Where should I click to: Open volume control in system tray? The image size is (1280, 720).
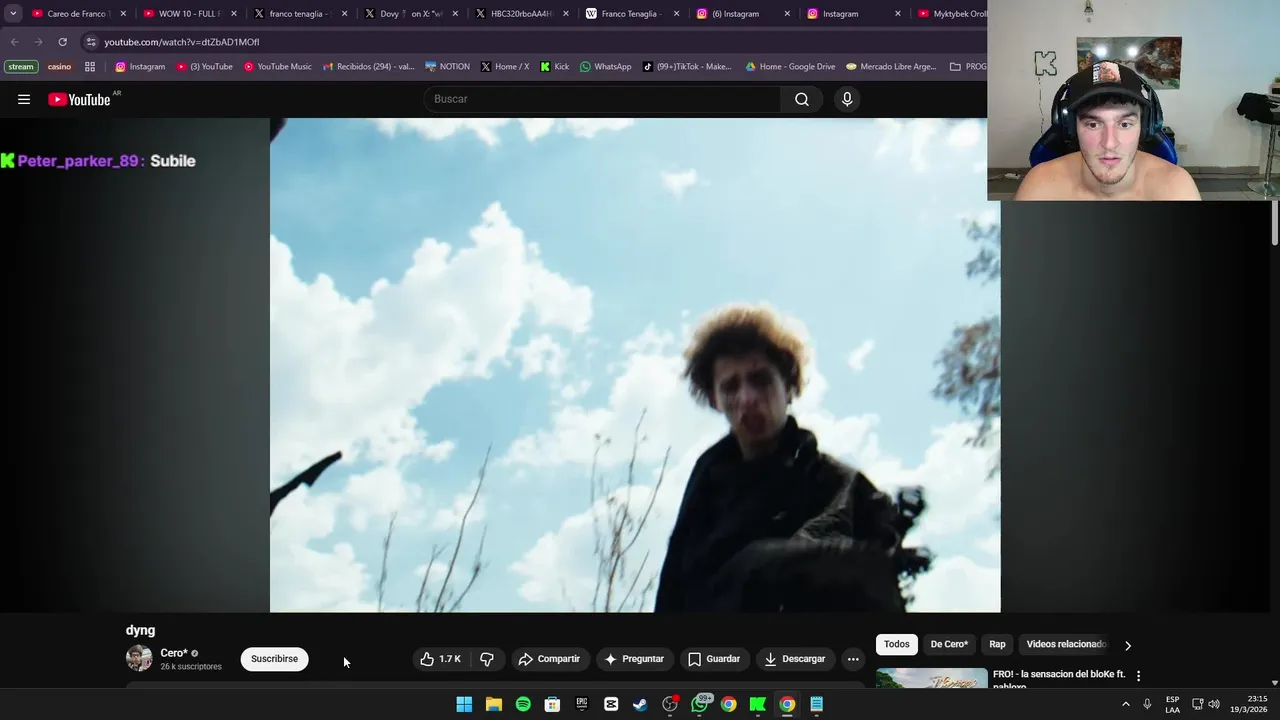[x=1214, y=704]
